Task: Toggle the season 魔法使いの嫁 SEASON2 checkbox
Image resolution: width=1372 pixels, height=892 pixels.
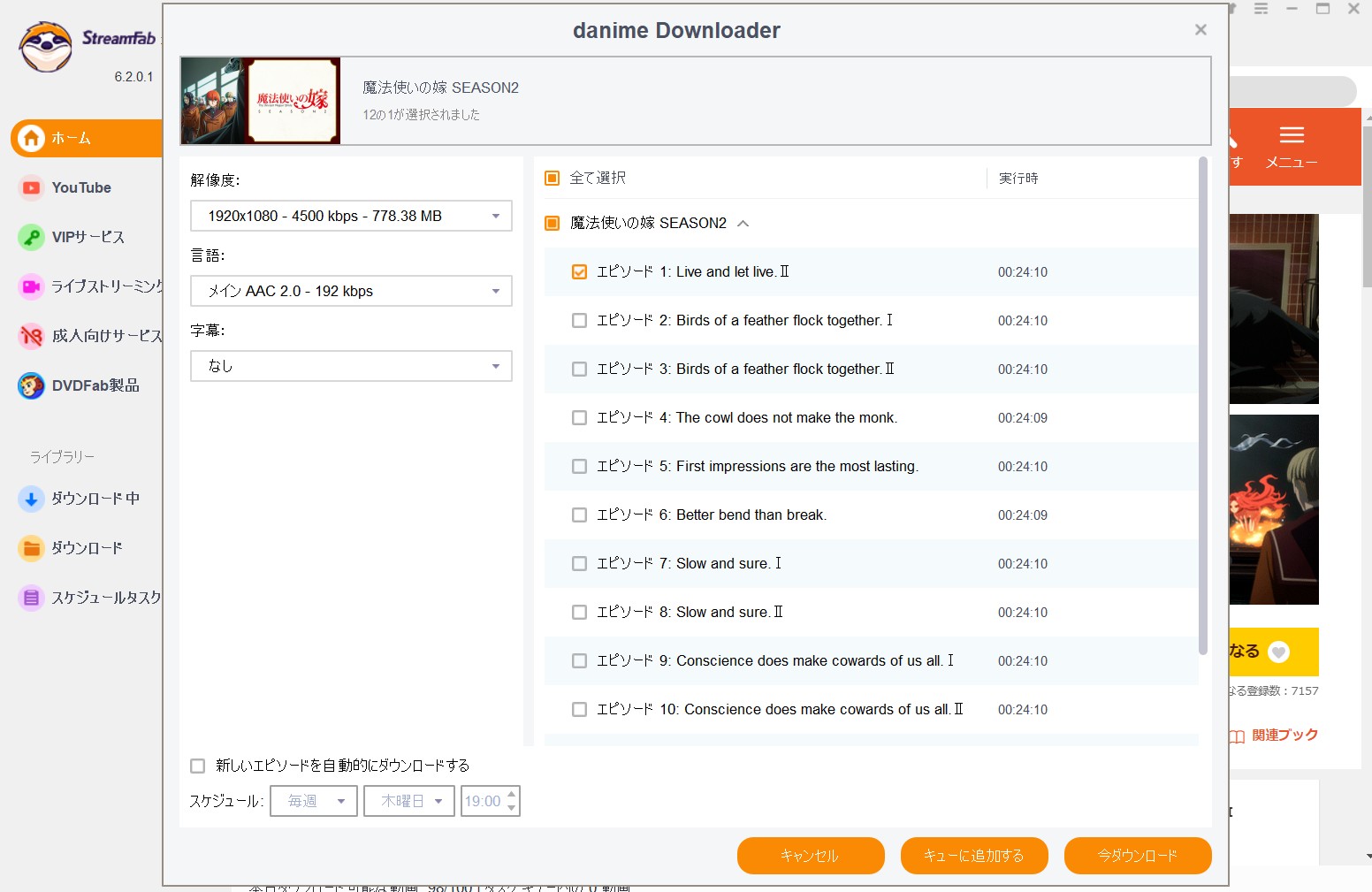Action: click(x=553, y=223)
